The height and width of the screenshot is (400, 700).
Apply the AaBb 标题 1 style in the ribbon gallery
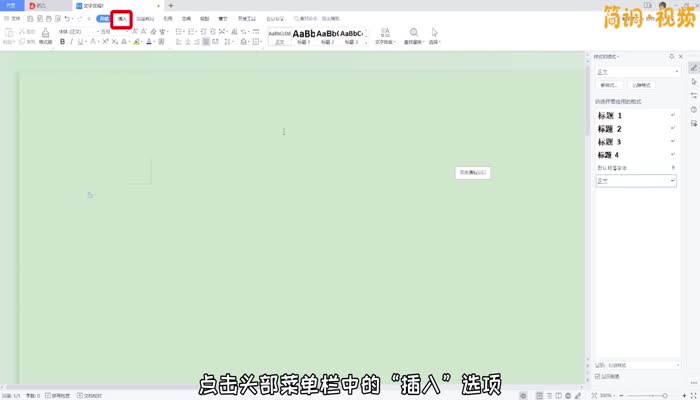pos(304,37)
